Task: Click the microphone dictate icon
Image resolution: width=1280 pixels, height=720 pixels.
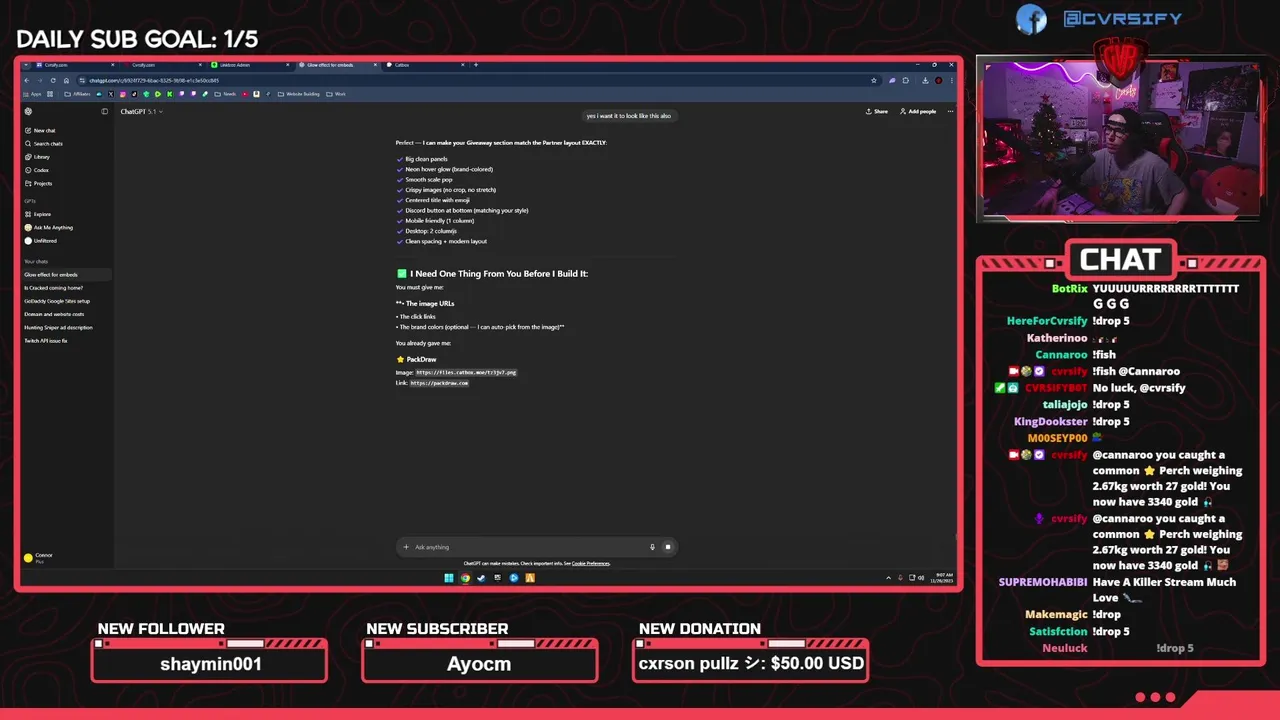Action: [x=652, y=547]
